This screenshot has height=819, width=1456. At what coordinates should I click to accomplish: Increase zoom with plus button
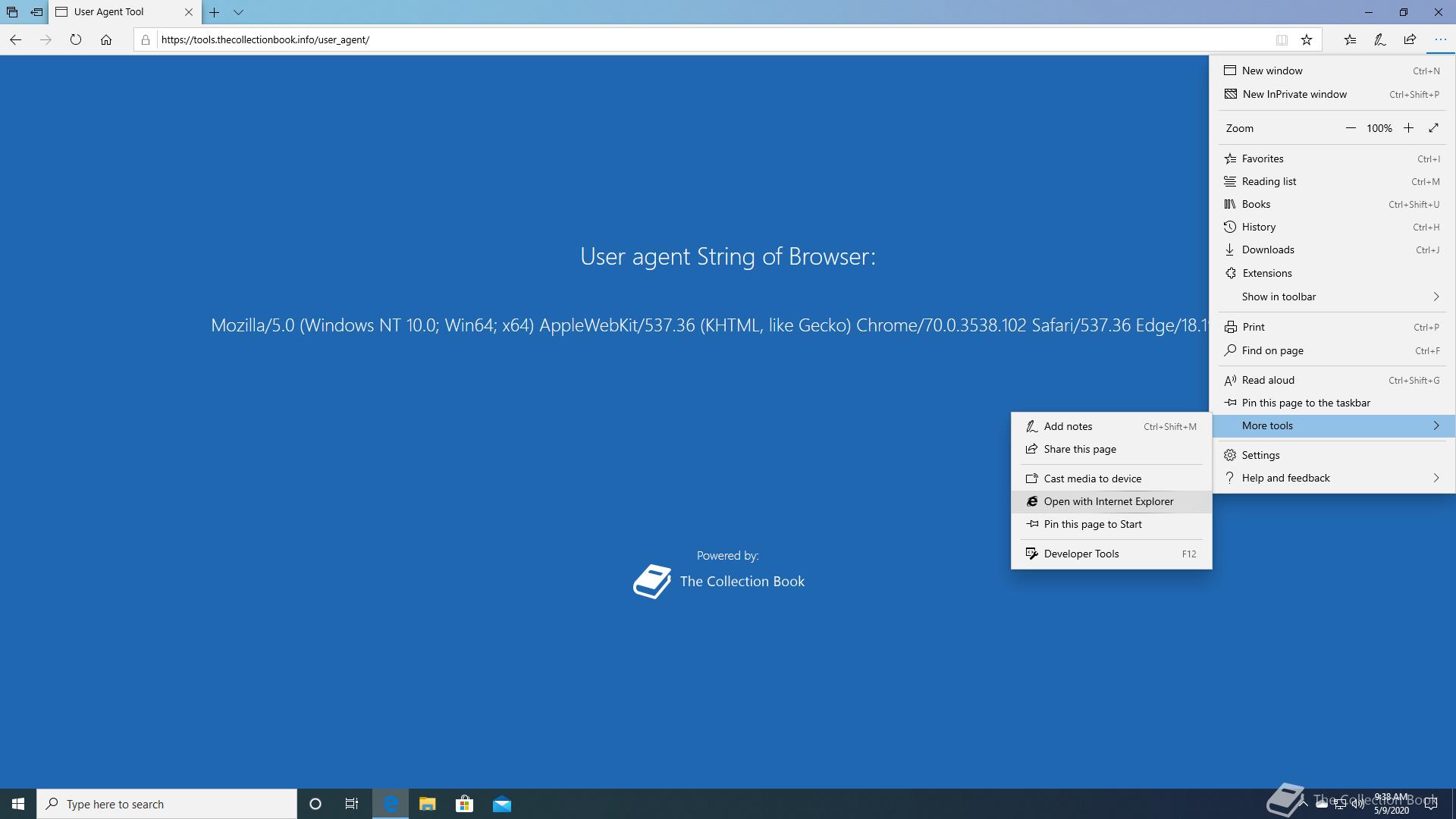[x=1408, y=128]
